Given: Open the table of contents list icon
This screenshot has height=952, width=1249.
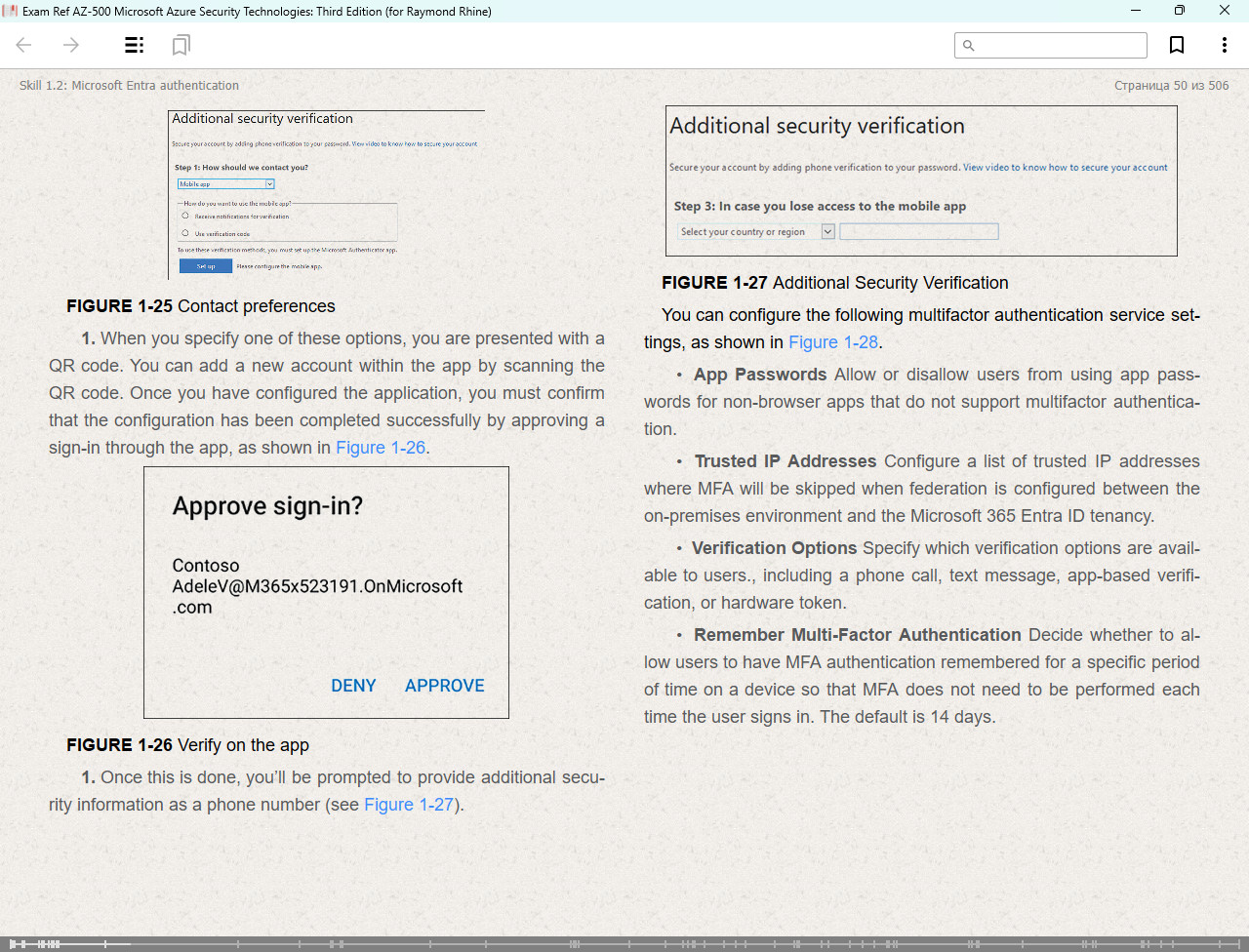Looking at the screenshot, I should click(x=135, y=45).
